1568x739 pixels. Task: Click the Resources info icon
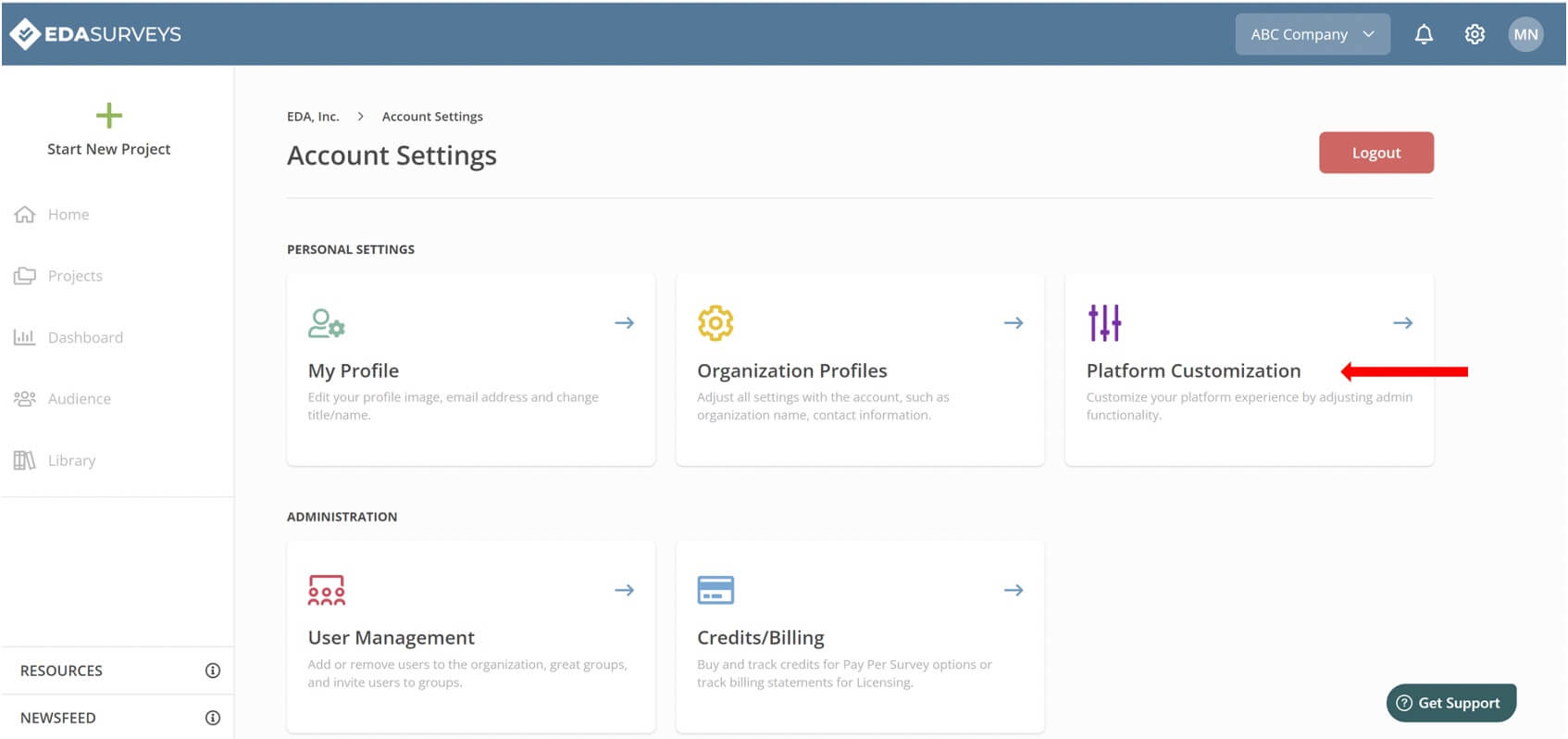pyautogui.click(x=213, y=670)
